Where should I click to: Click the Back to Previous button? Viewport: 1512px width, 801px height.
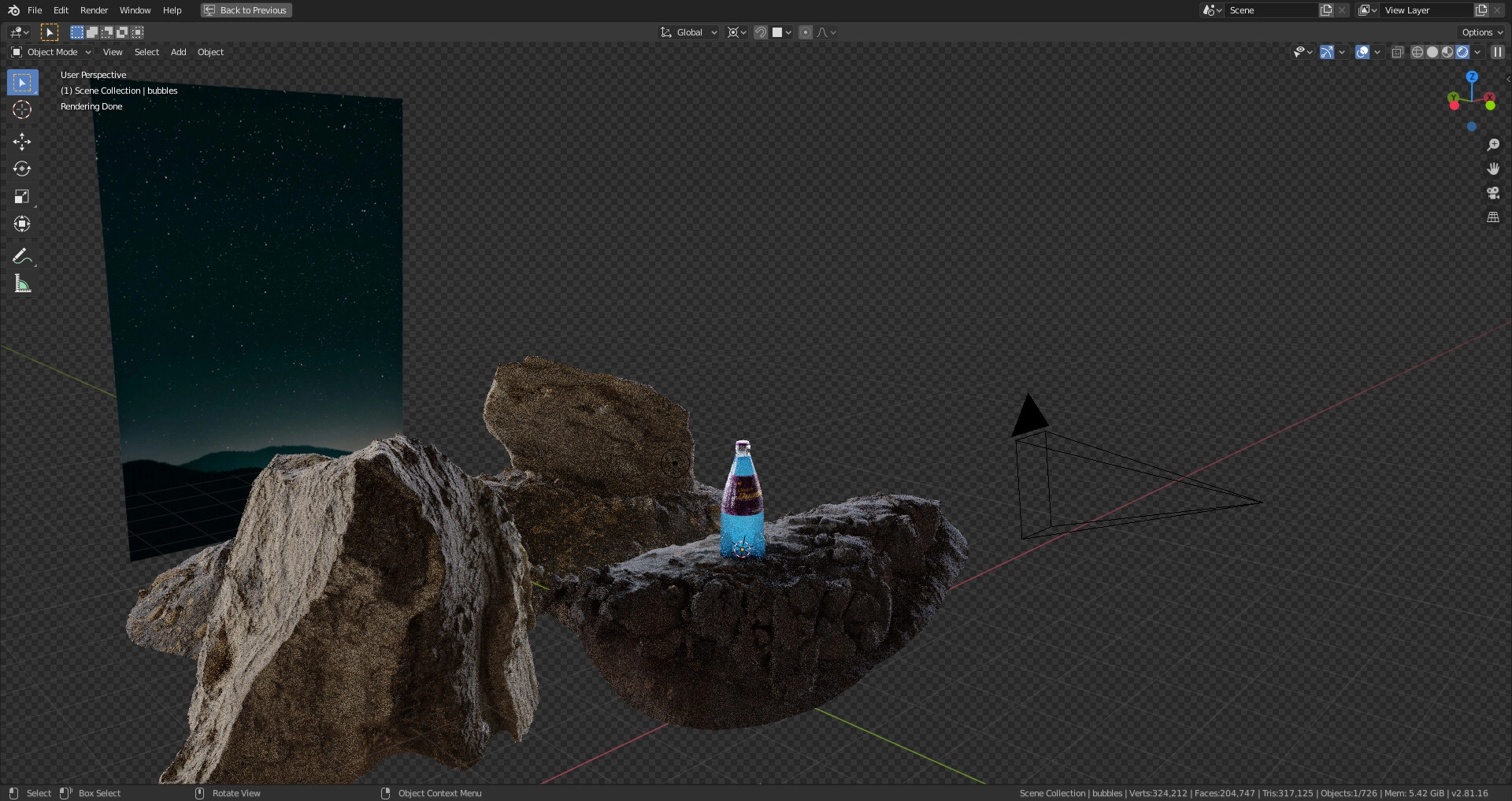[246, 10]
